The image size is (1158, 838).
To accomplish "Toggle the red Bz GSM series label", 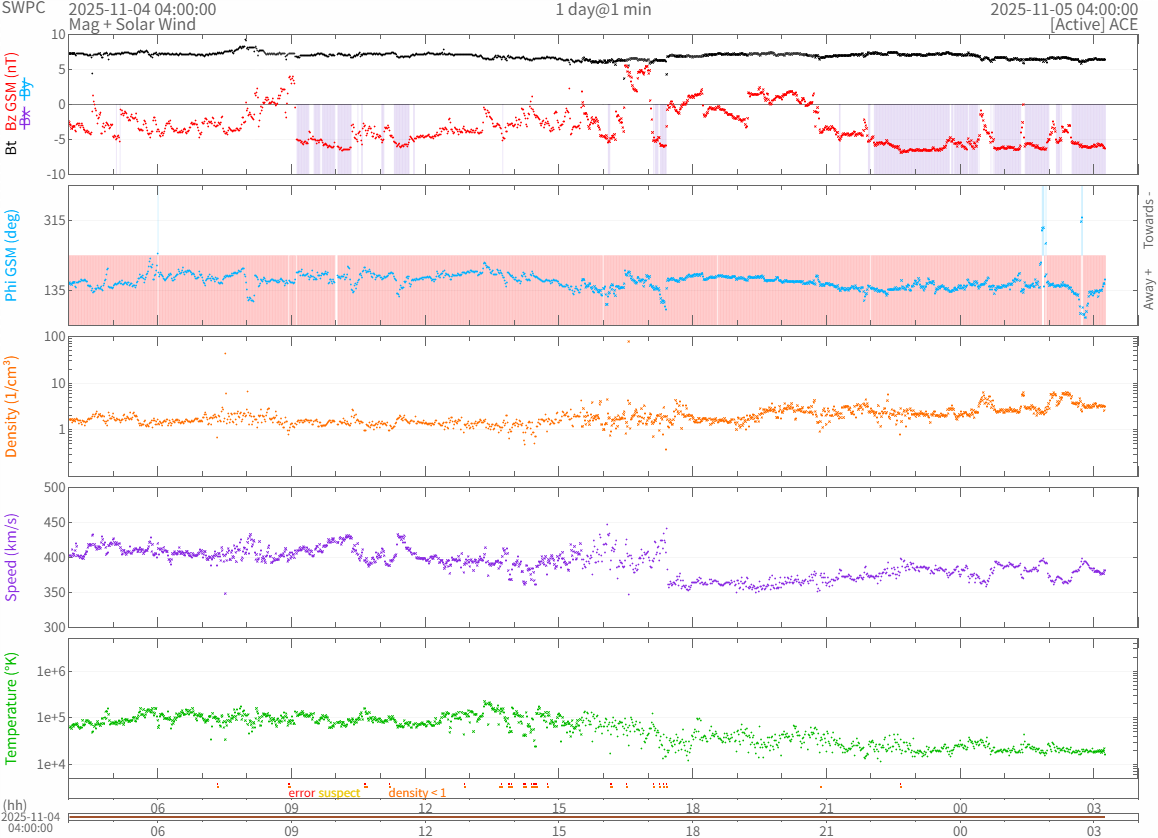I will [12, 93].
